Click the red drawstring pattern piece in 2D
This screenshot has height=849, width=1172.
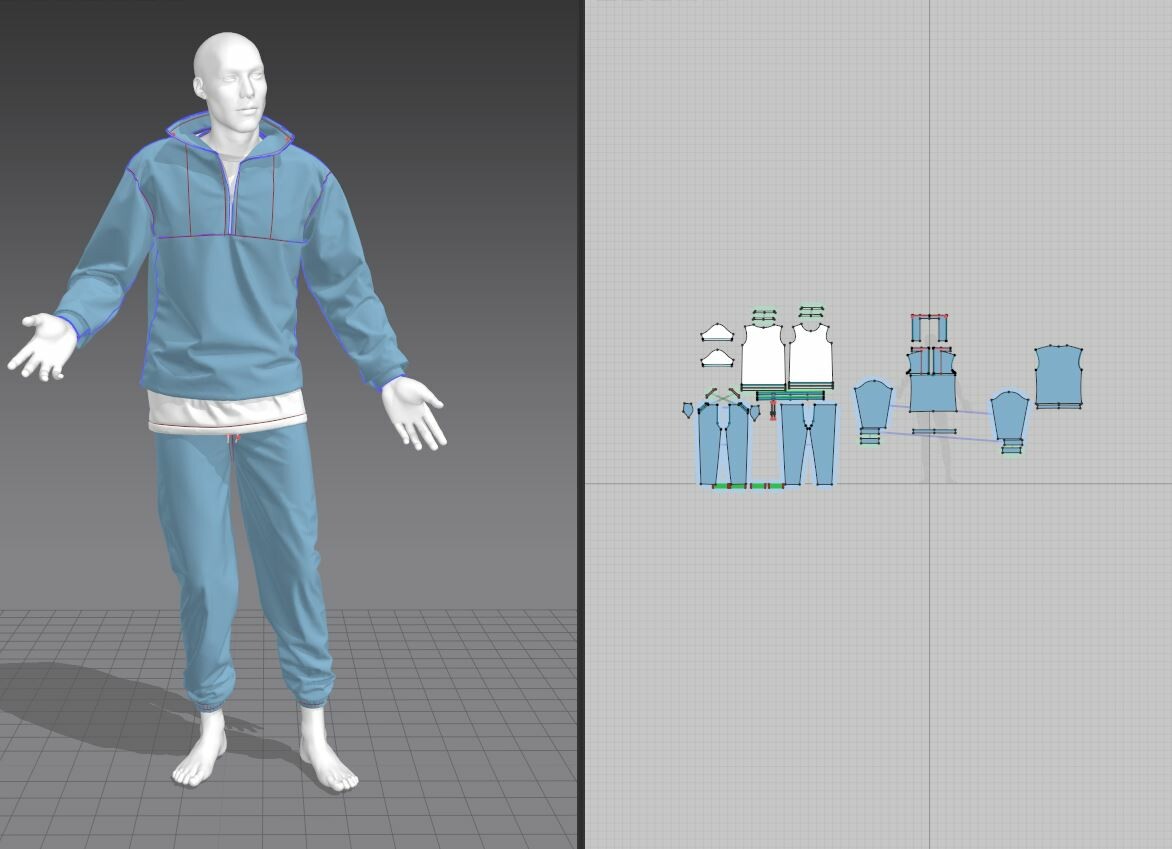coord(772,410)
